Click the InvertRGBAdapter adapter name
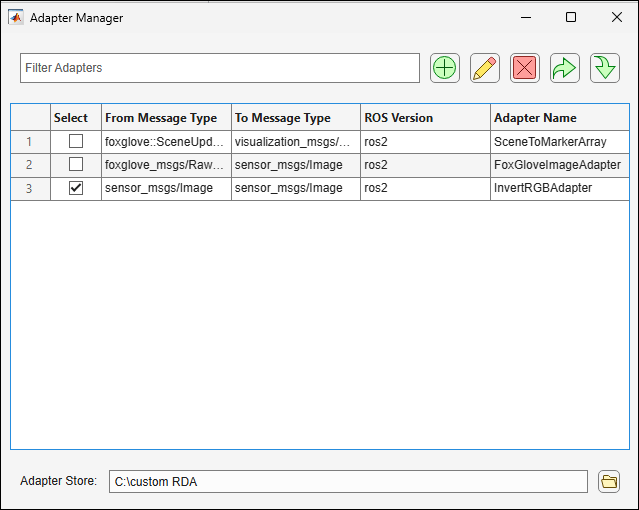This screenshot has height=510, width=639. click(x=560, y=188)
